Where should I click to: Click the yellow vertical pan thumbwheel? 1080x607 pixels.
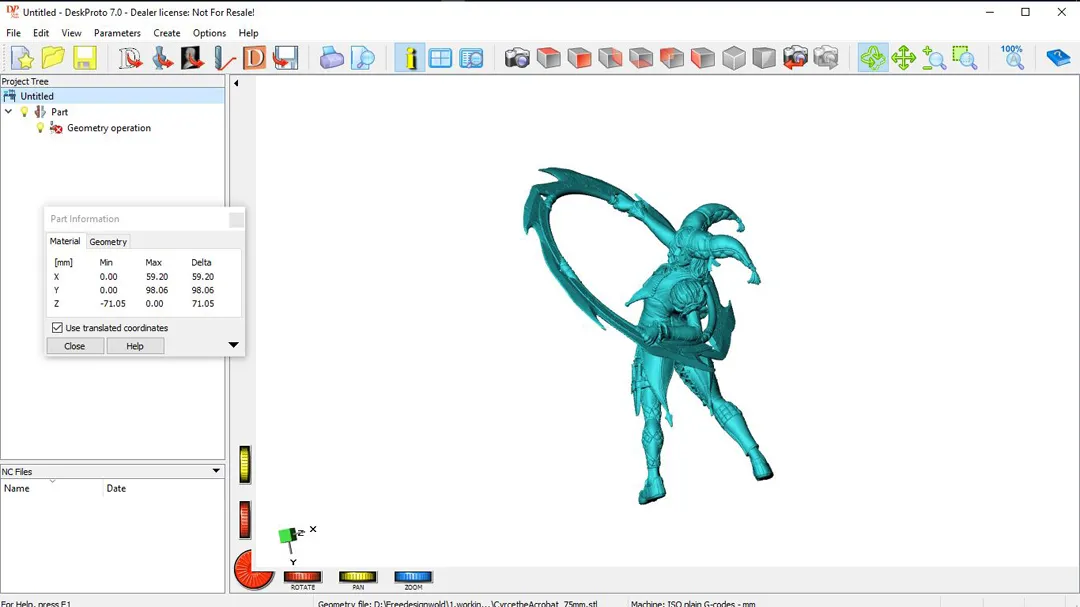[x=245, y=464]
